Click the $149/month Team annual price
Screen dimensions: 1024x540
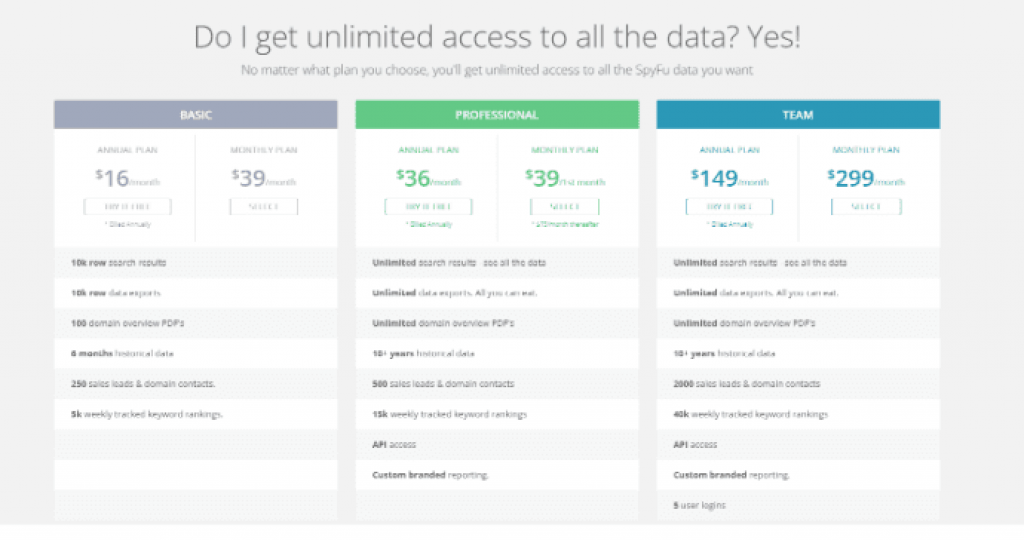pos(729,178)
